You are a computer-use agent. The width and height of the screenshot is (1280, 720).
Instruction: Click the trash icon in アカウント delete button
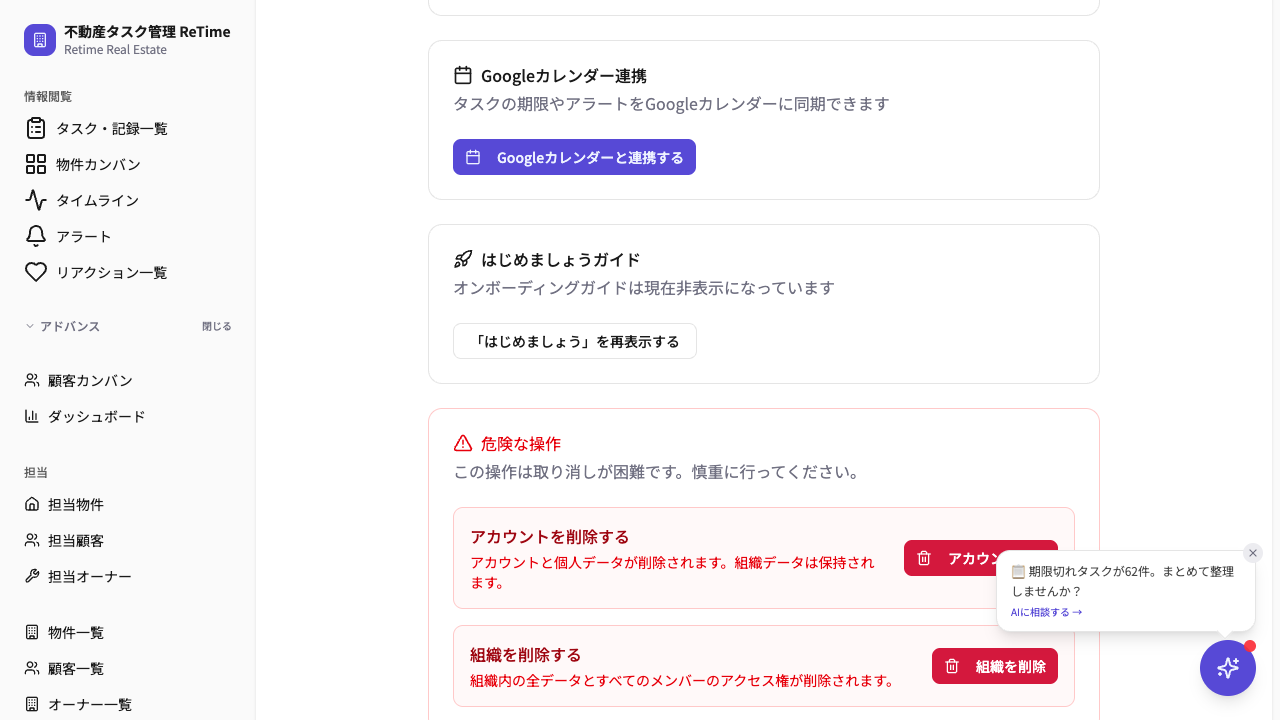924,558
